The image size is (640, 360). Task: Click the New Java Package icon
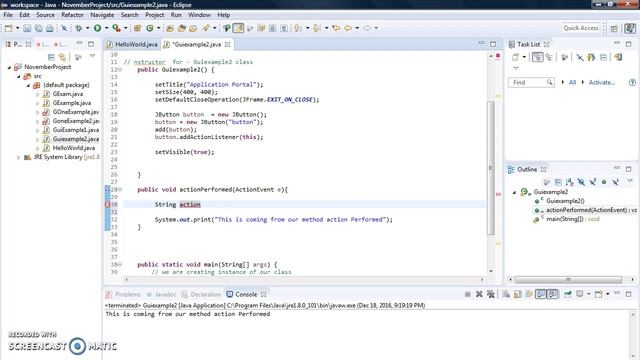click(x=138, y=28)
